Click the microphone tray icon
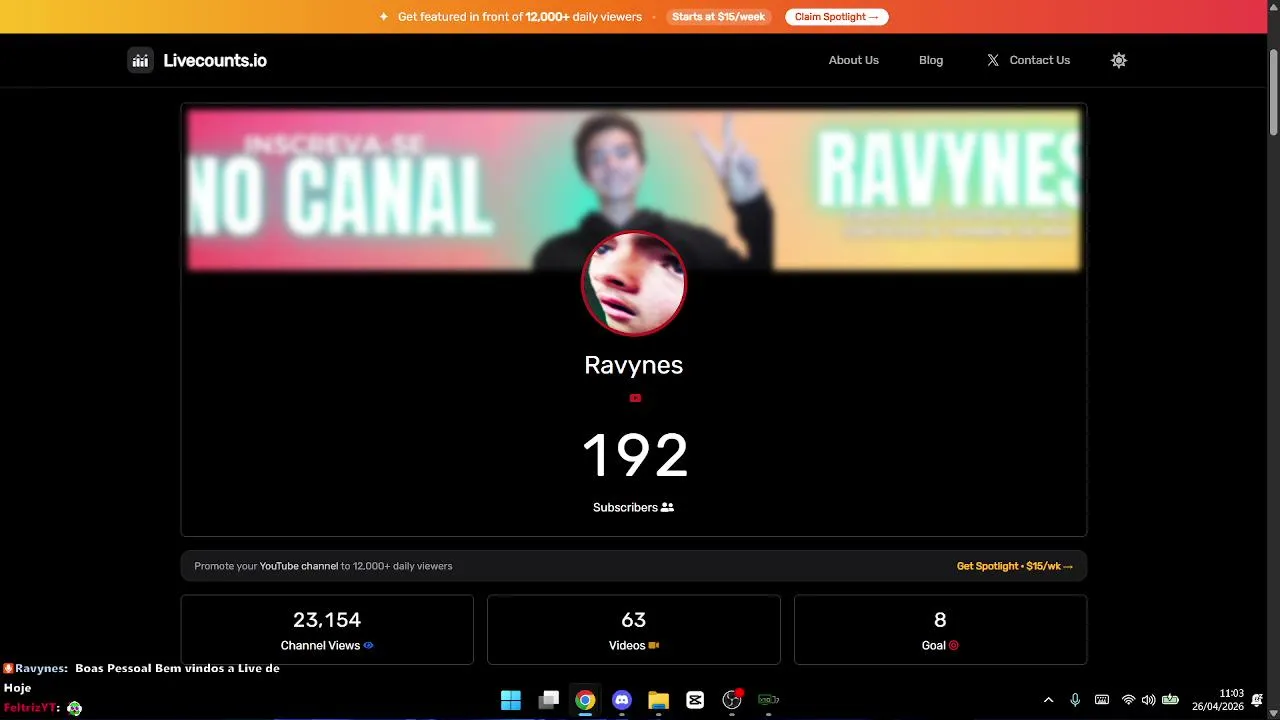The width and height of the screenshot is (1280, 720). (1075, 700)
